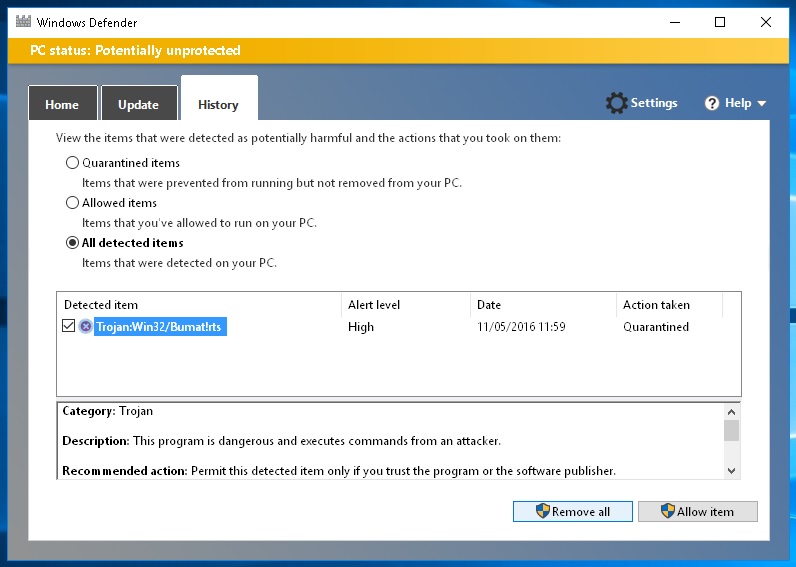Click the High alert level cell

(361, 327)
